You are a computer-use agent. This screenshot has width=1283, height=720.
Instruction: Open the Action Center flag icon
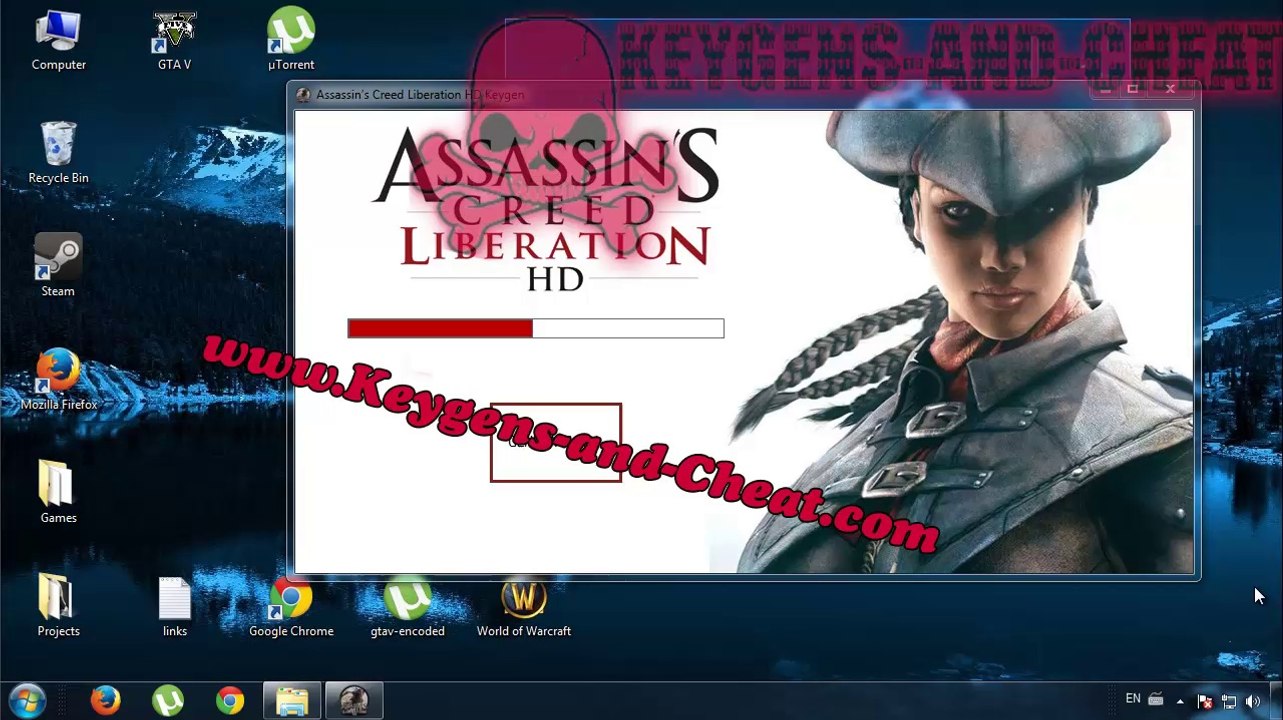tap(1205, 701)
